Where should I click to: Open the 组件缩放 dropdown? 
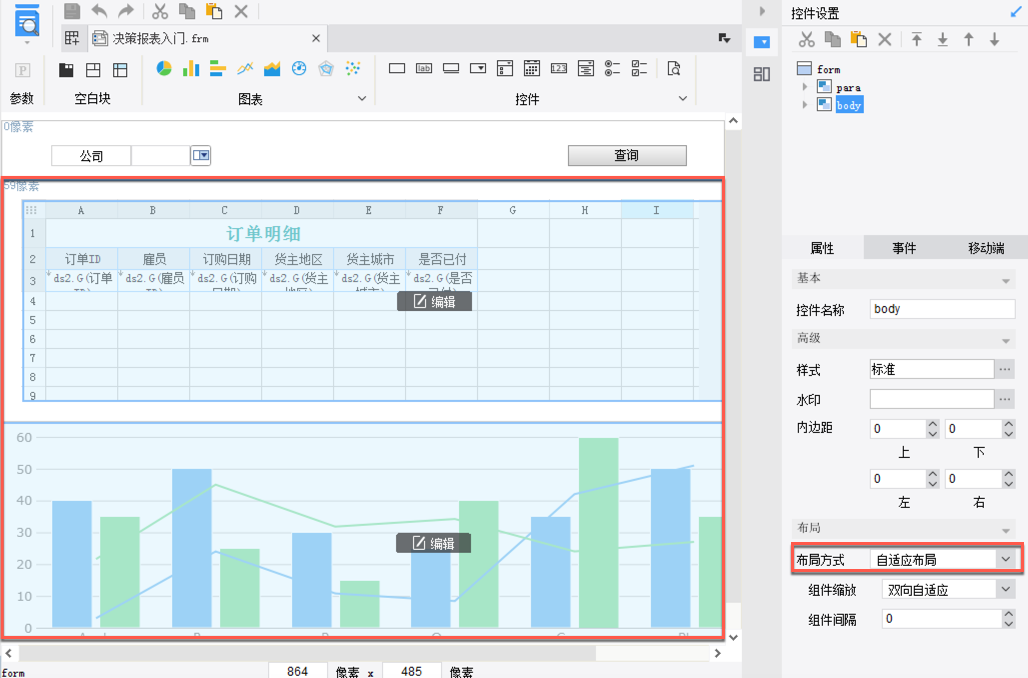point(1006,589)
